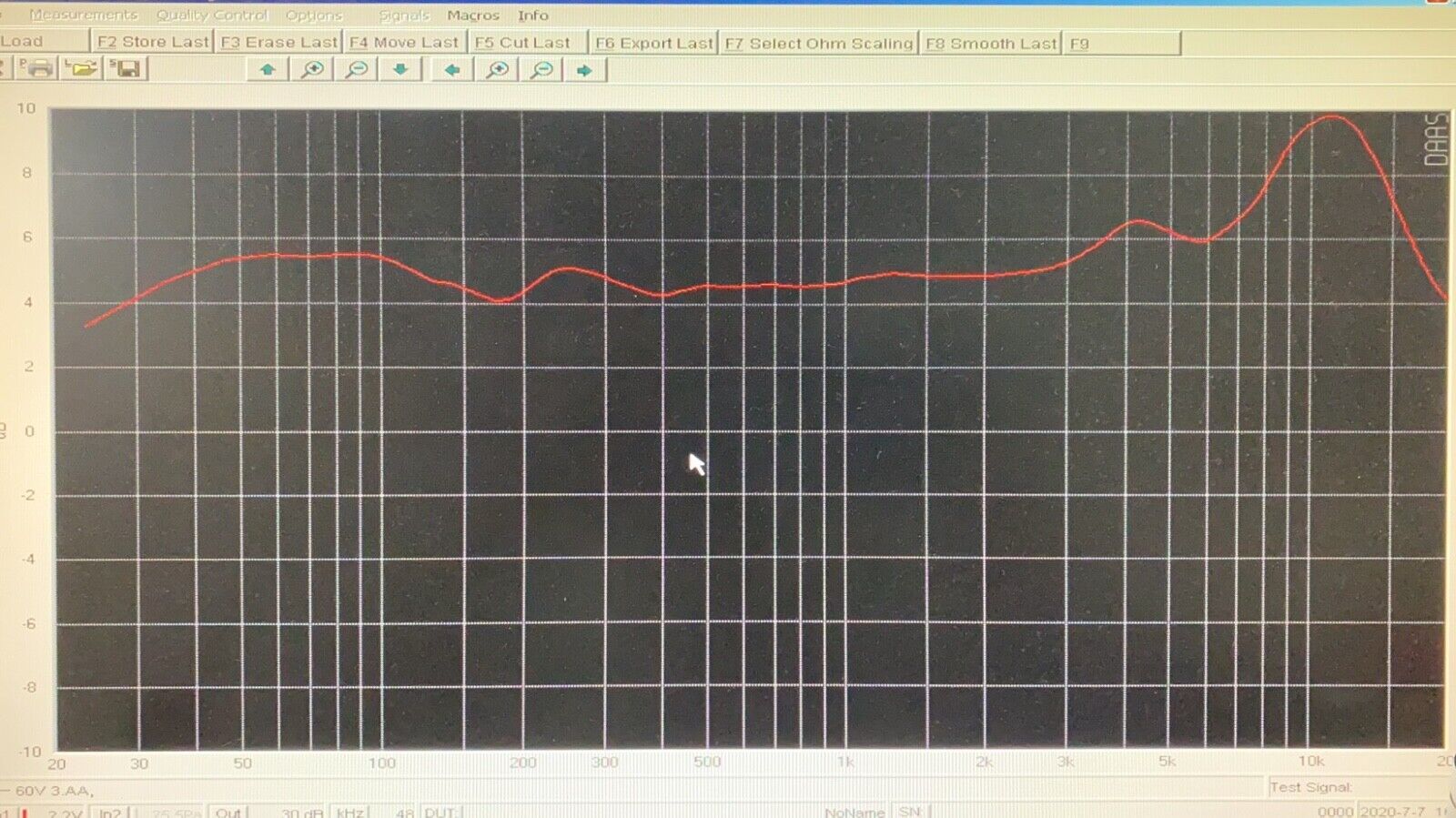Screen dimensions: 1456x818
Task: Click F8 Smooth Last button
Action: [990, 43]
